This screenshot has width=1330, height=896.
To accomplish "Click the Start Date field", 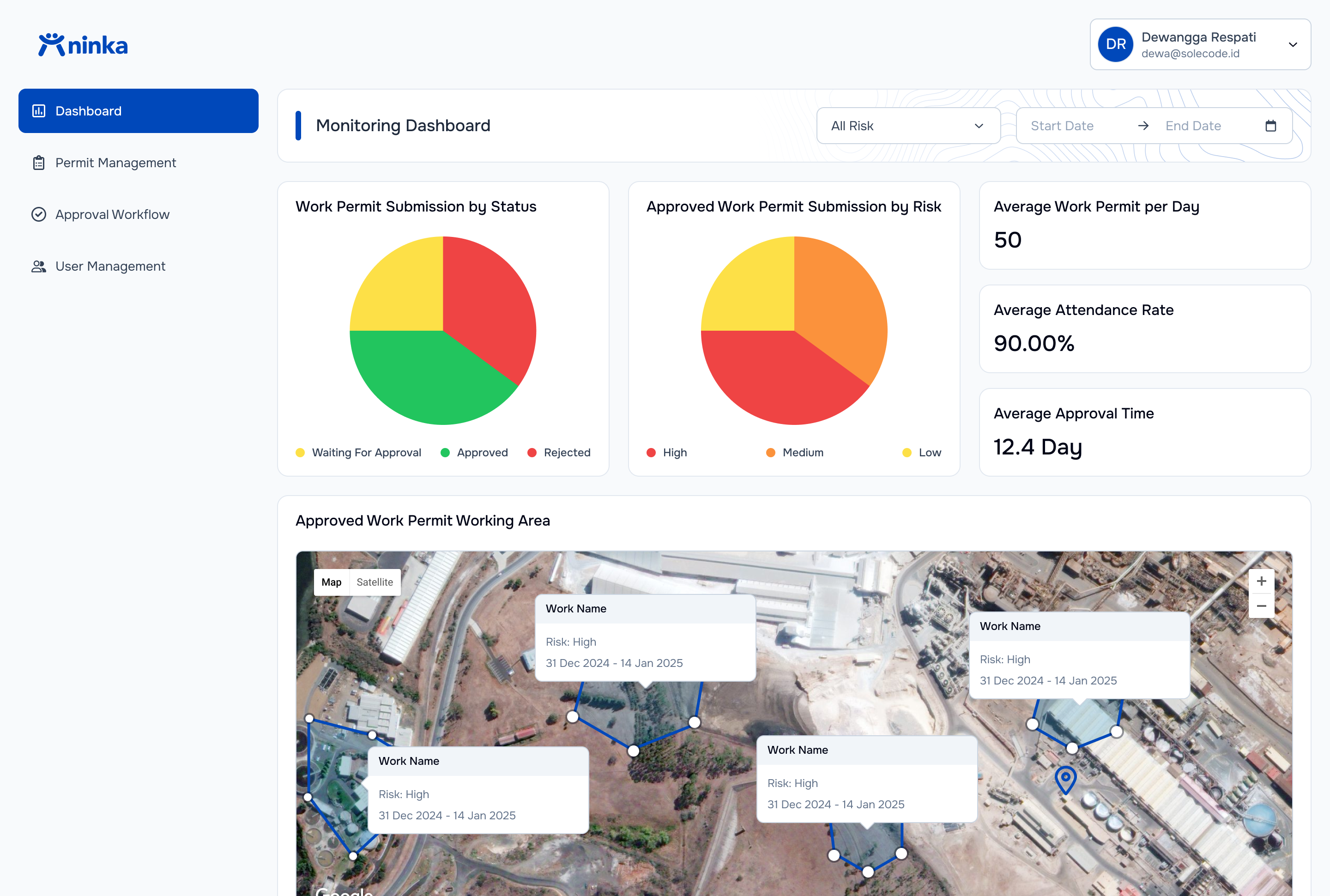I will (1062, 126).
